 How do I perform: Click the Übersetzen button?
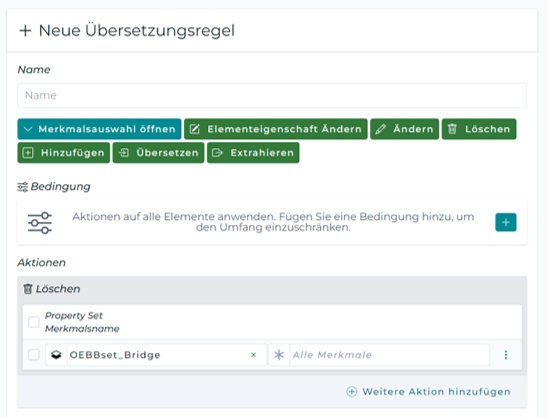pyautogui.click(x=158, y=153)
